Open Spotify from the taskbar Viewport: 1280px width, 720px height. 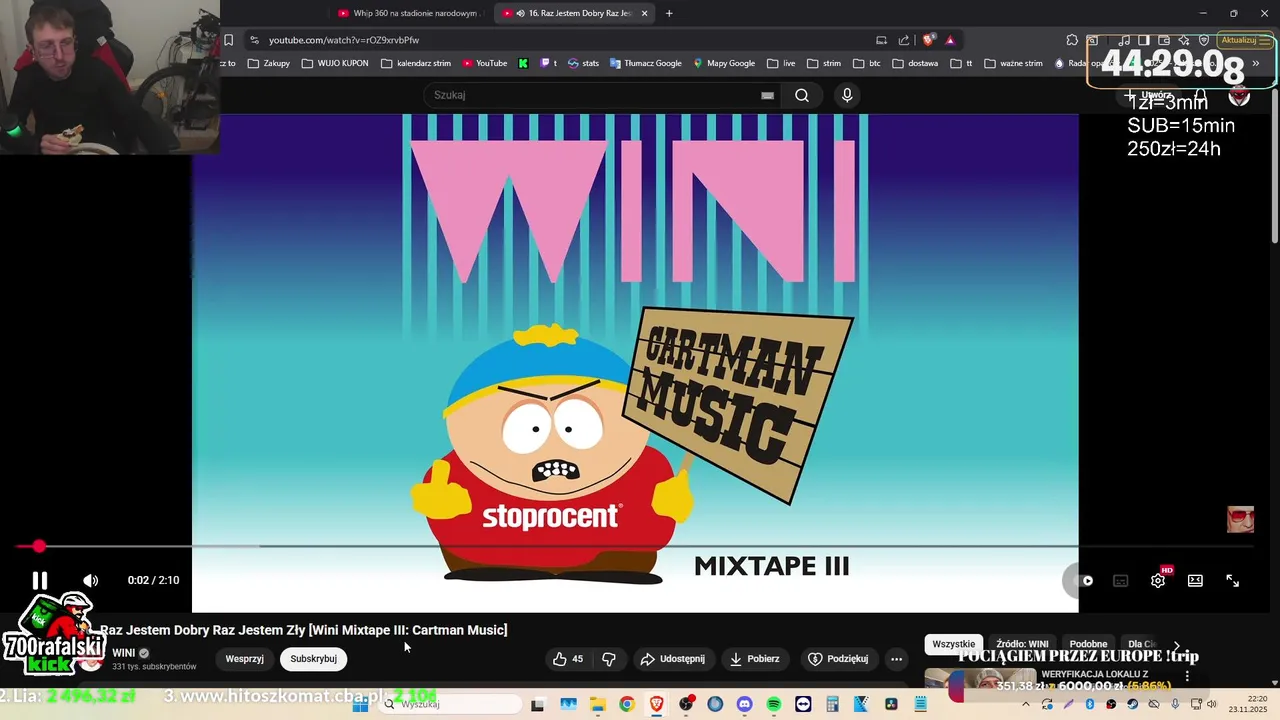[x=774, y=704]
